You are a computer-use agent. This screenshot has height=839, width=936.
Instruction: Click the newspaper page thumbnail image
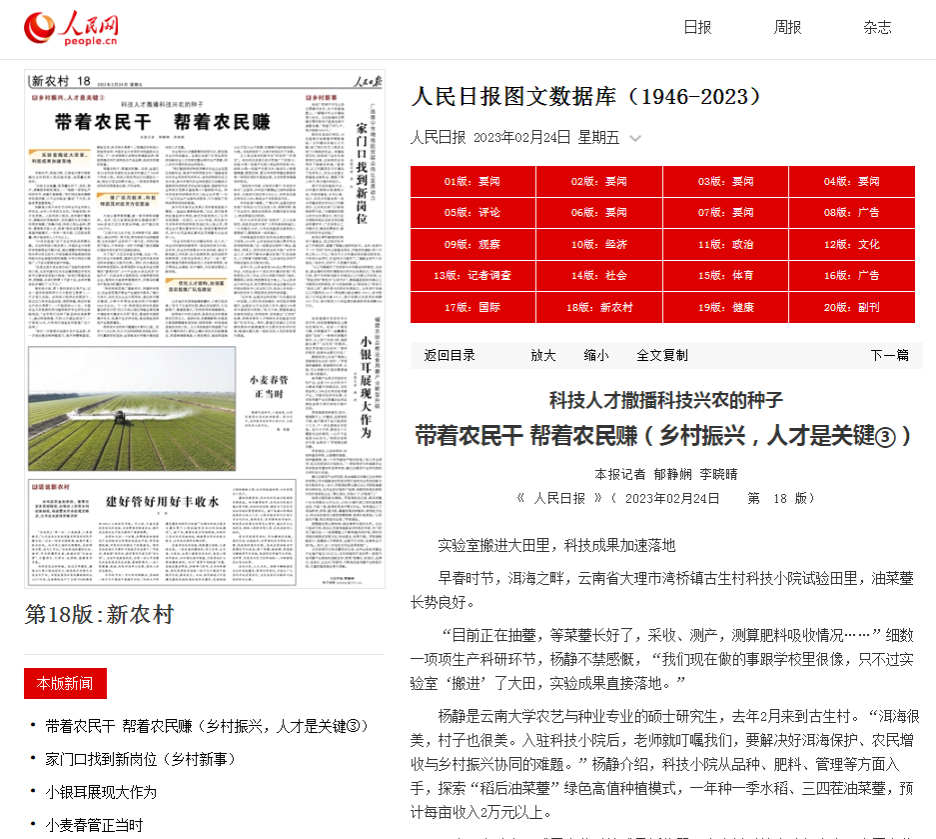point(204,329)
